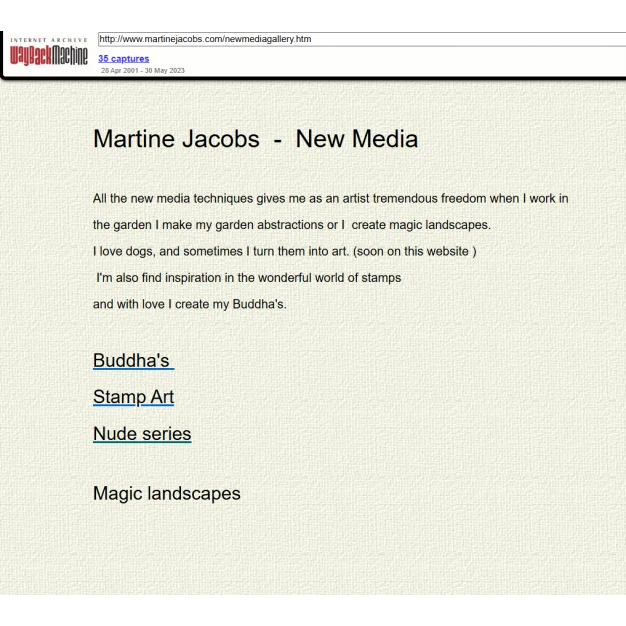Open the Buddha's gallery link
This screenshot has height=626, width=626.
point(132,360)
